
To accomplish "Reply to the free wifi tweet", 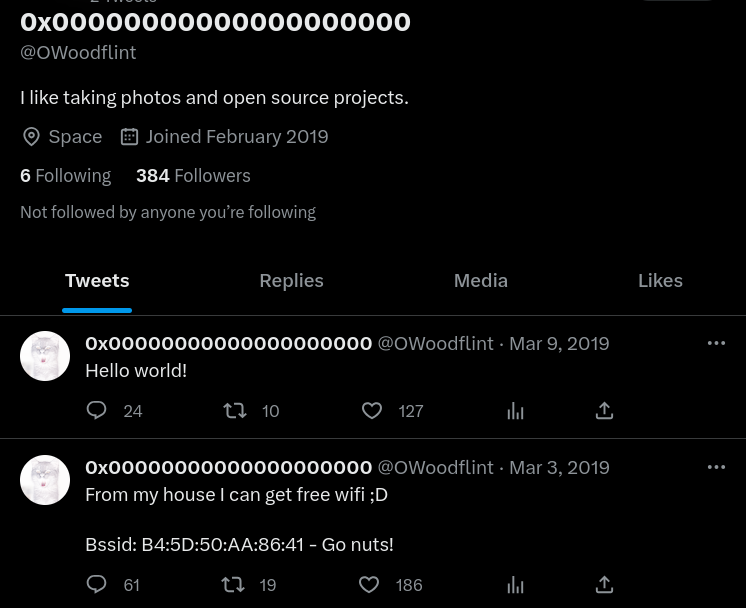I will (x=97, y=584).
